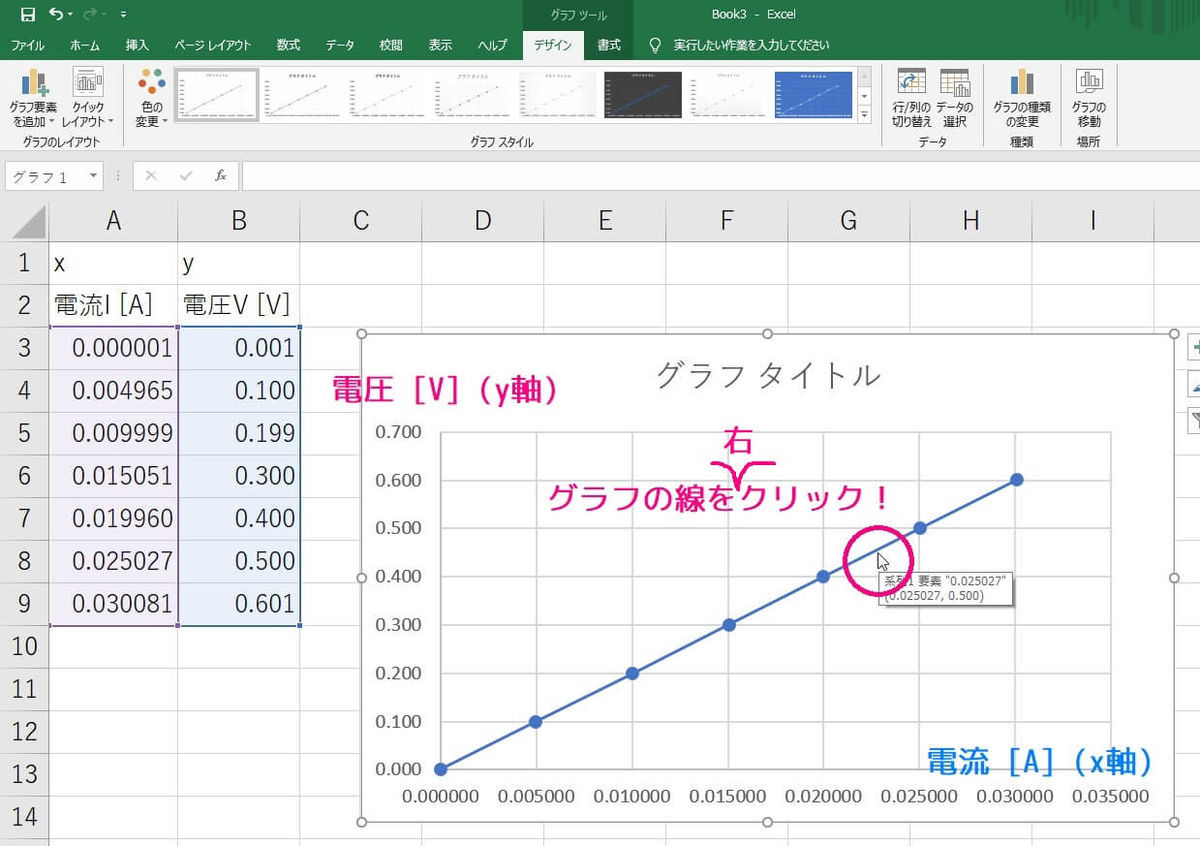Click the グラフの種類の変更 icon

point(1021,98)
